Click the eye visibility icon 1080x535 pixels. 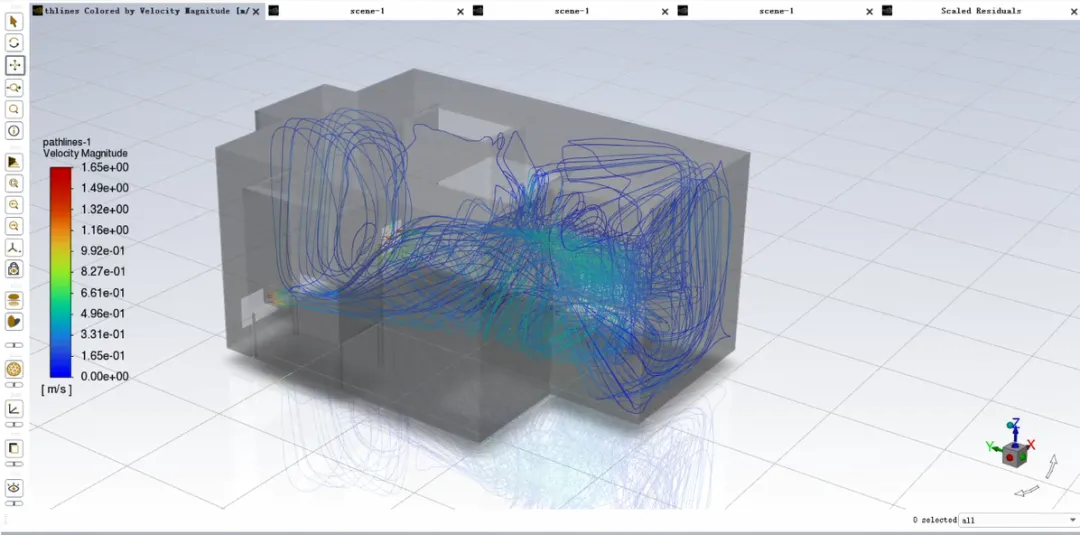(x=15, y=487)
